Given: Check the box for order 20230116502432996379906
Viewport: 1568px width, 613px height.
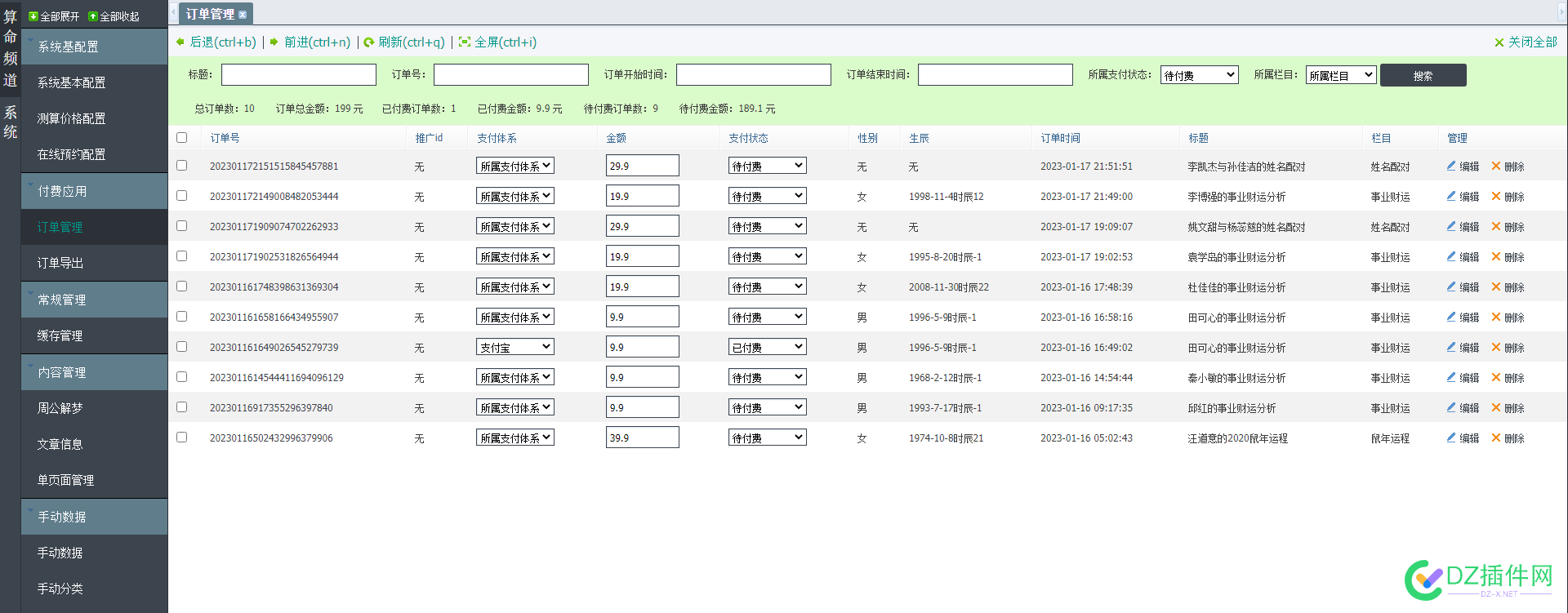Looking at the screenshot, I should (x=182, y=438).
